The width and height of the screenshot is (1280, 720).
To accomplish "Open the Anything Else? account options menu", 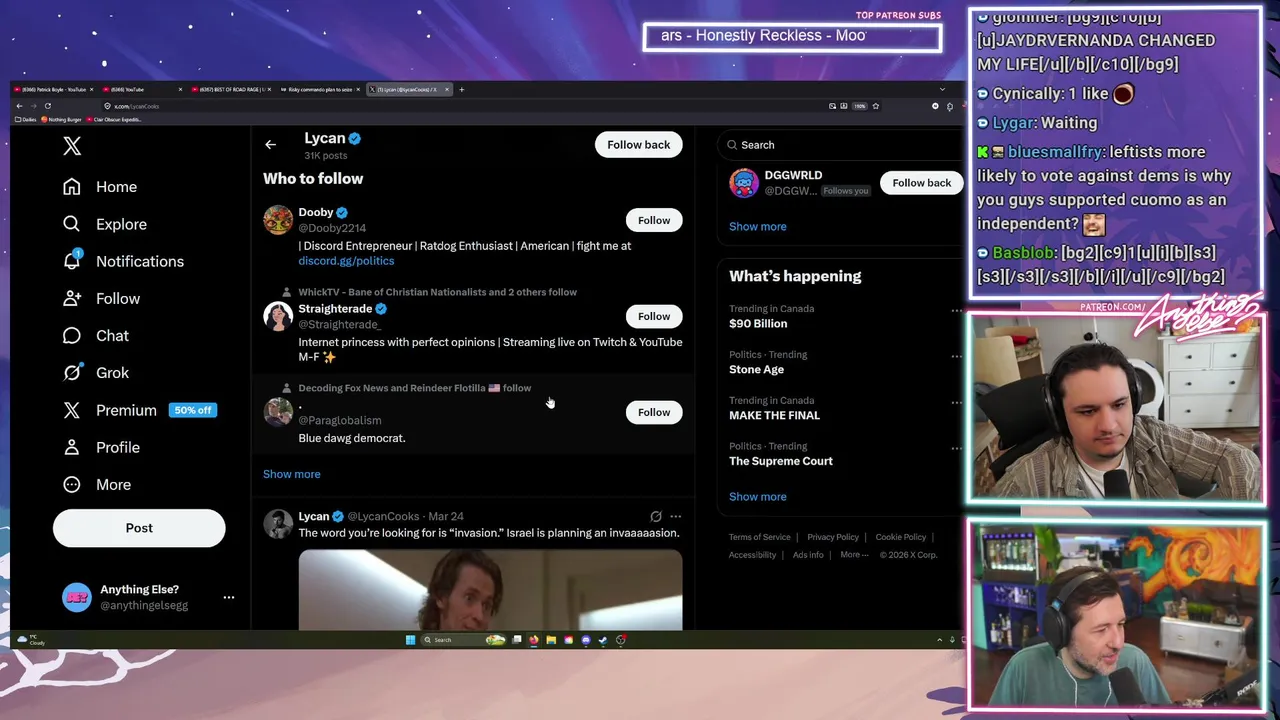I will coord(229,597).
